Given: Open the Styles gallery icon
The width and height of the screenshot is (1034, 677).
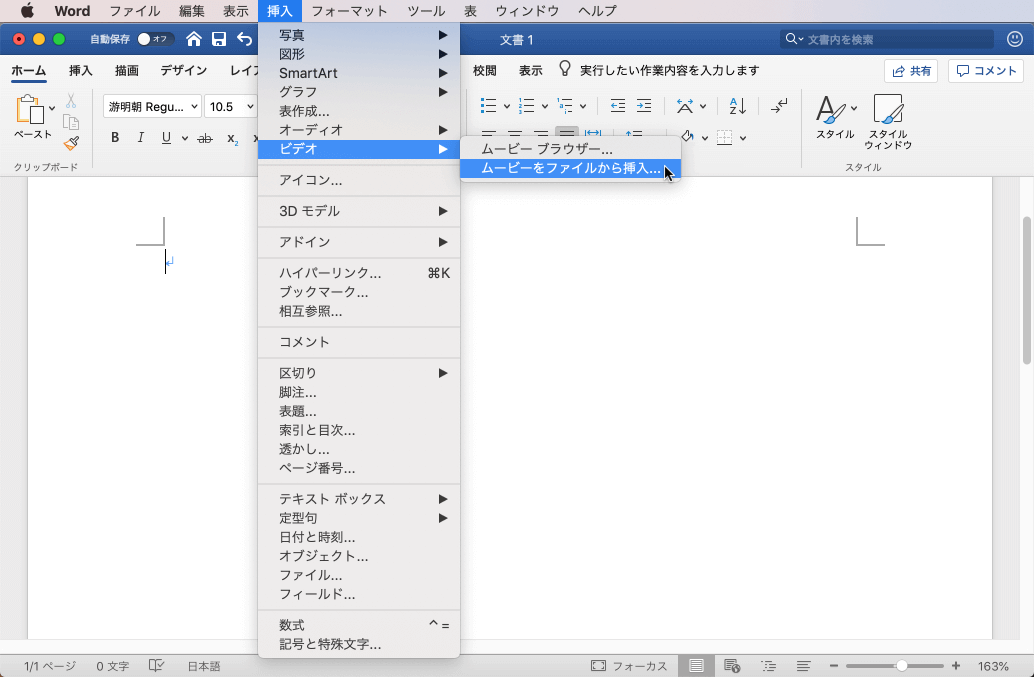Looking at the screenshot, I should point(831,109).
